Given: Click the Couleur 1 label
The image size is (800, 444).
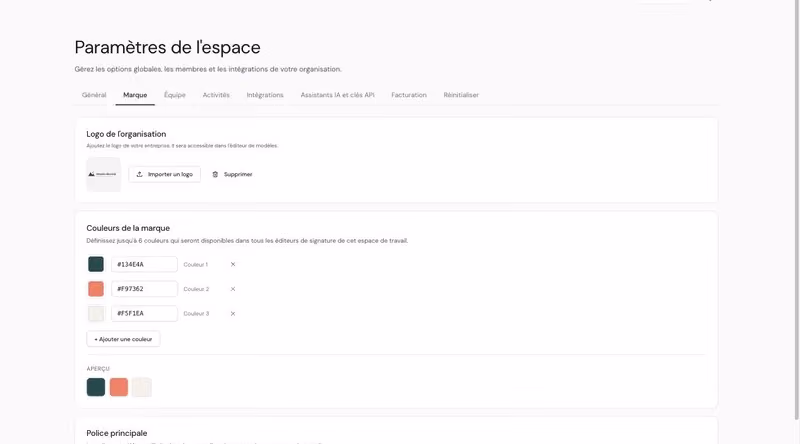Looking at the screenshot, I should [x=195, y=264].
